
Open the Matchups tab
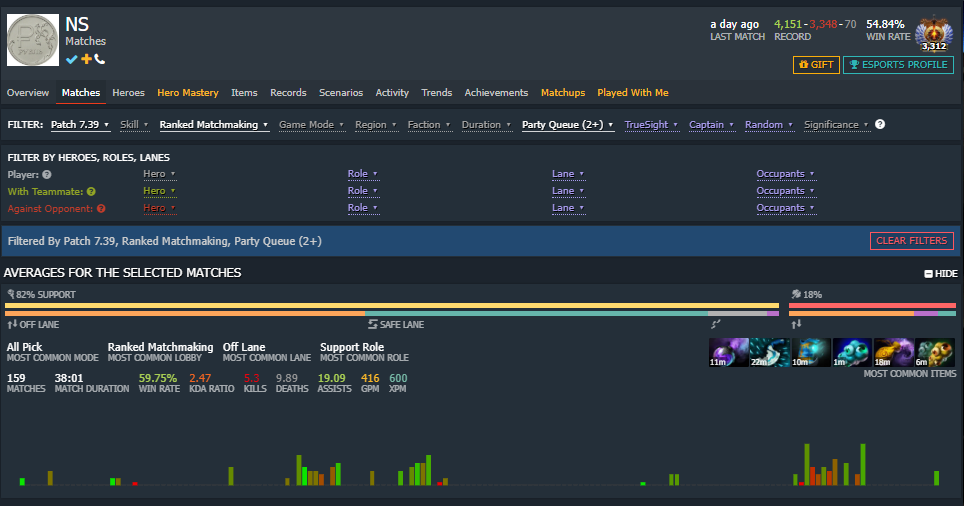click(x=563, y=93)
